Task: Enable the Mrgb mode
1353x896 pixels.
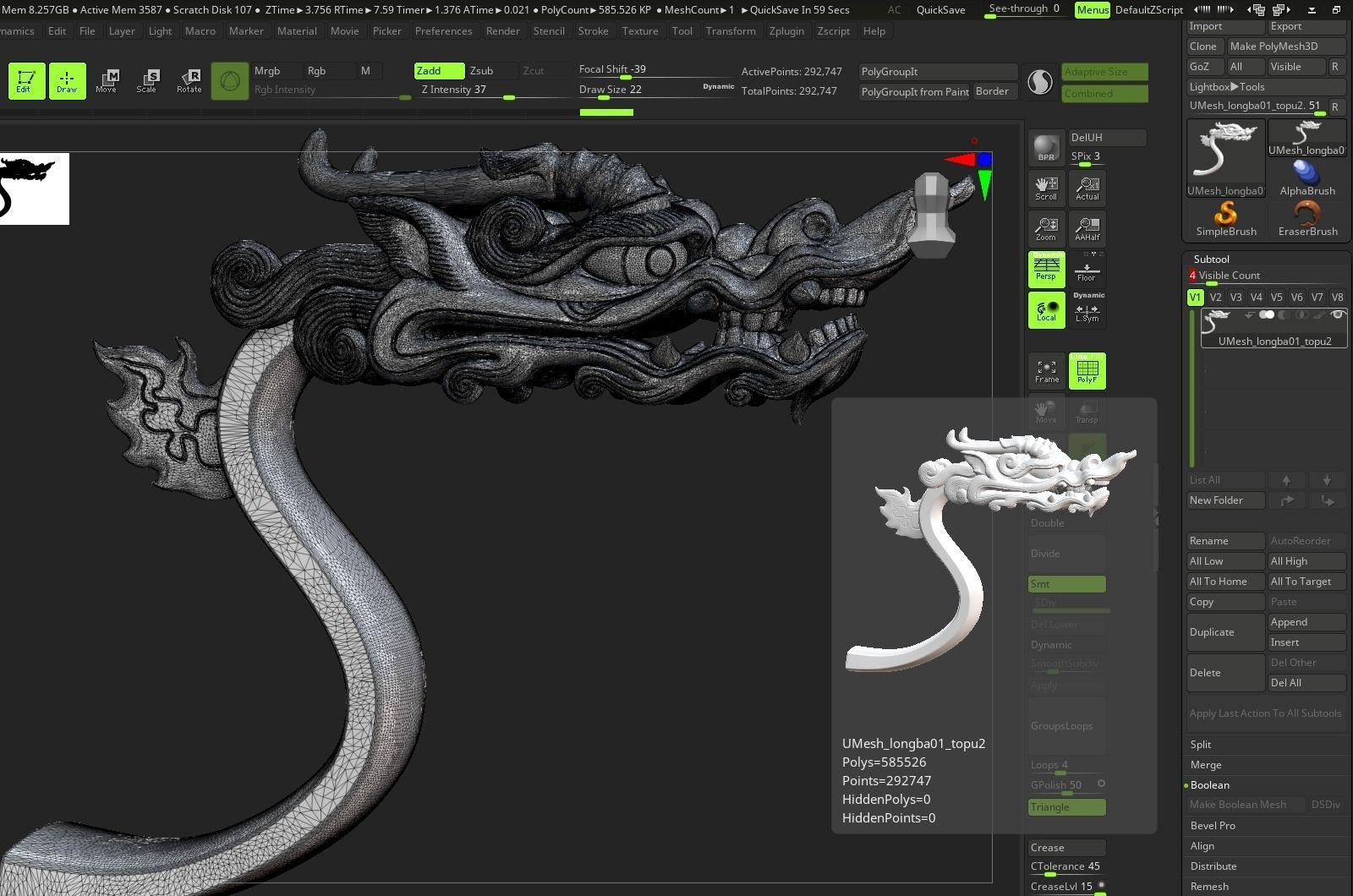Action: (277, 71)
